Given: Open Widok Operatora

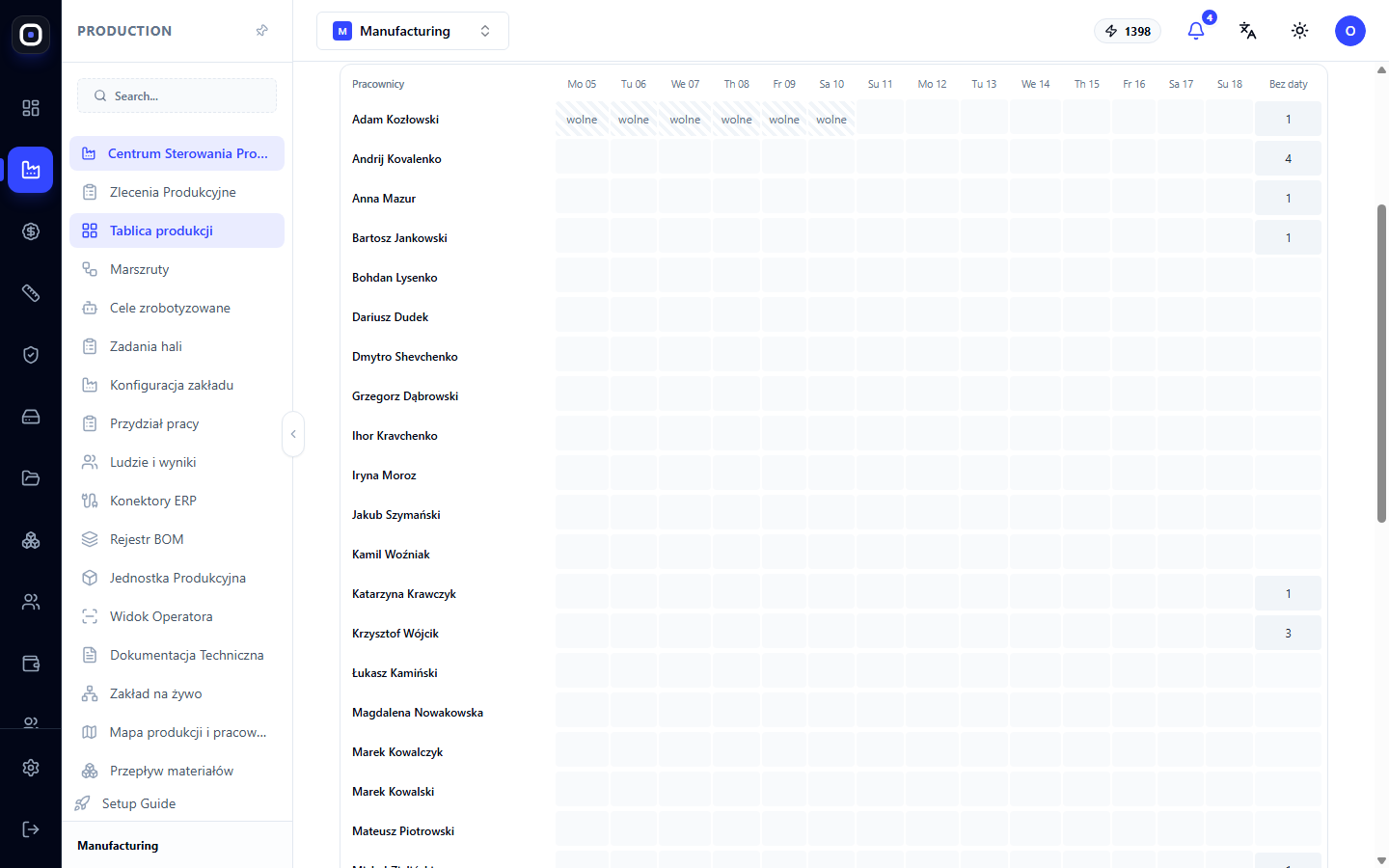Looking at the screenshot, I should click(x=177, y=616).
